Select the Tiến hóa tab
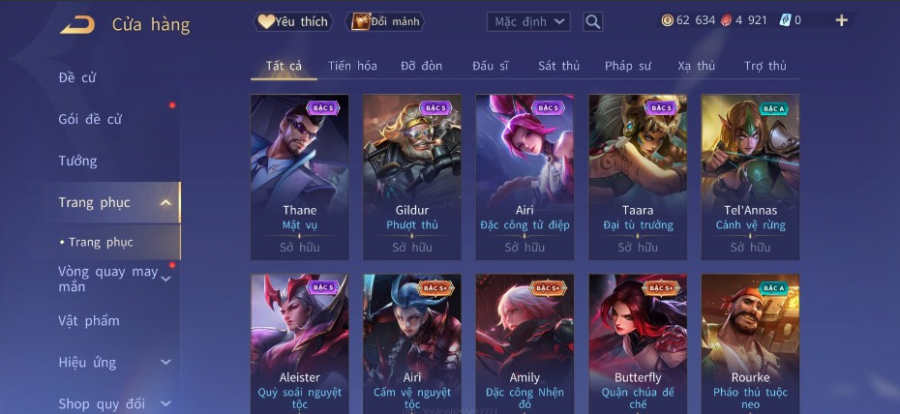This screenshot has height=414, width=900. 352,66
